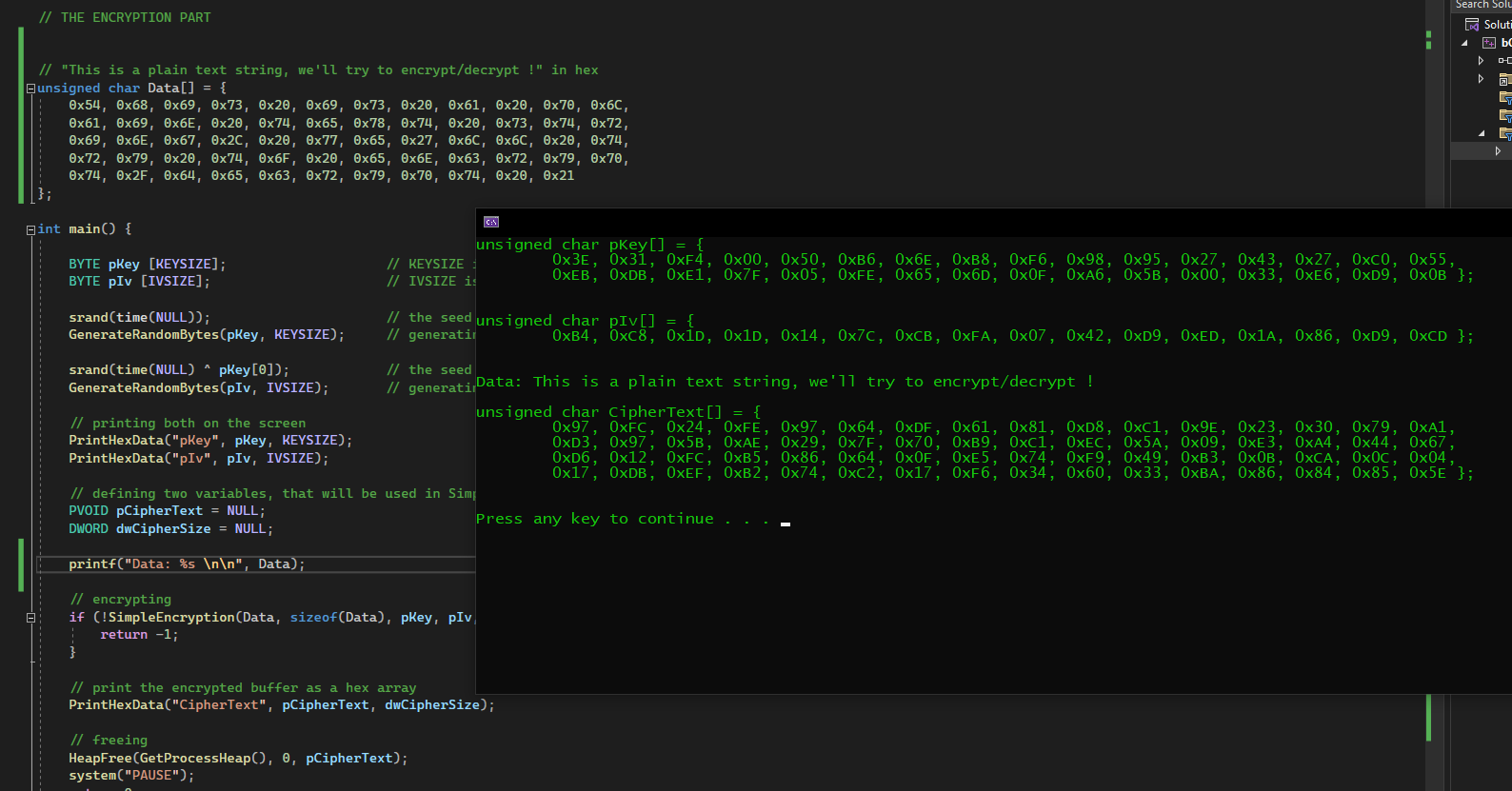Click the Search Solution Explorer box
The height and width of the screenshot is (791, 1512).
tap(1482, 5)
